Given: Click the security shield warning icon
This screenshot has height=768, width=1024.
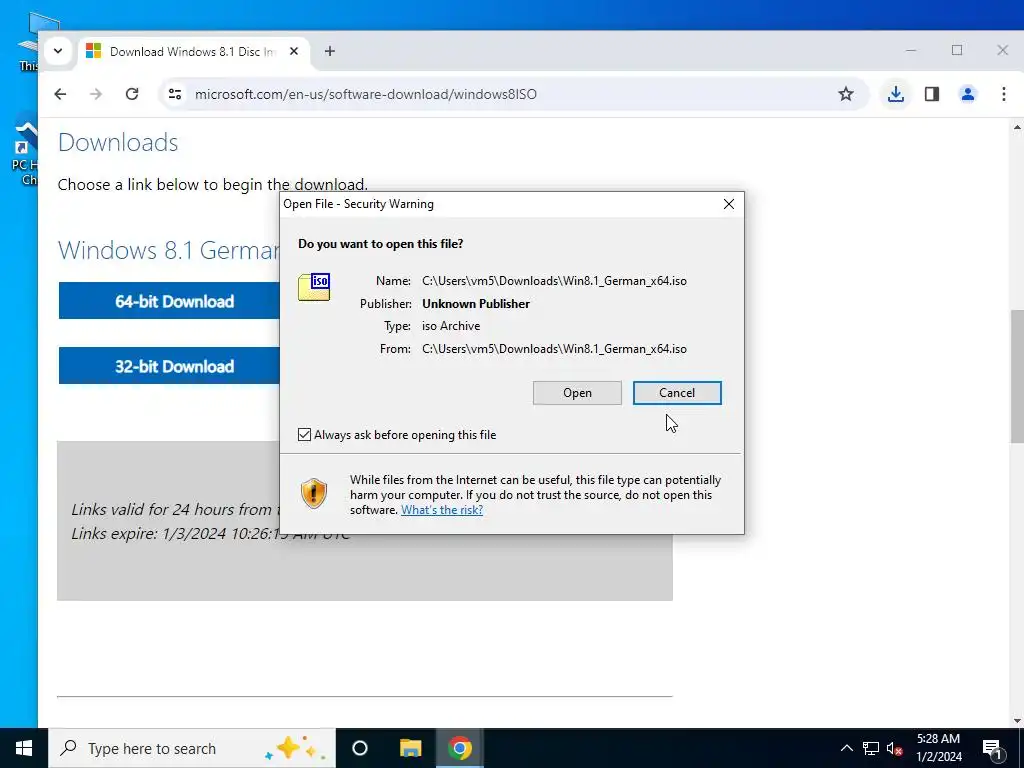Looking at the screenshot, I should pyautogui.click(x=313, y=493).
